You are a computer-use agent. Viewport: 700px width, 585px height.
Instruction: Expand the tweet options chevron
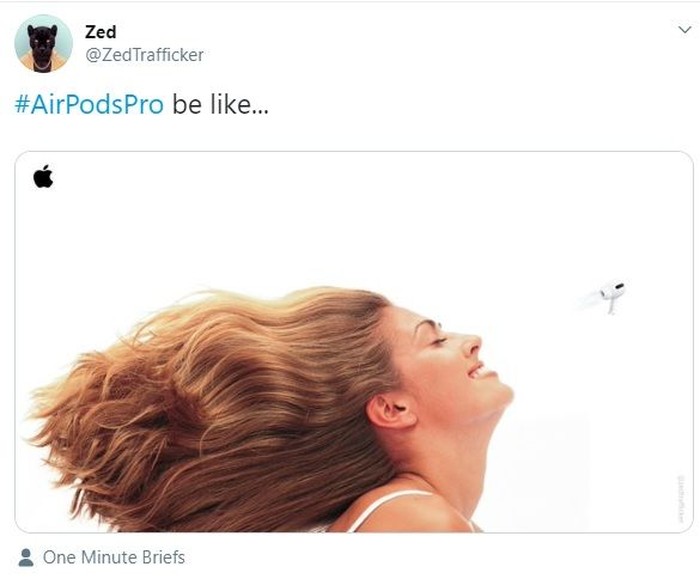684,30
